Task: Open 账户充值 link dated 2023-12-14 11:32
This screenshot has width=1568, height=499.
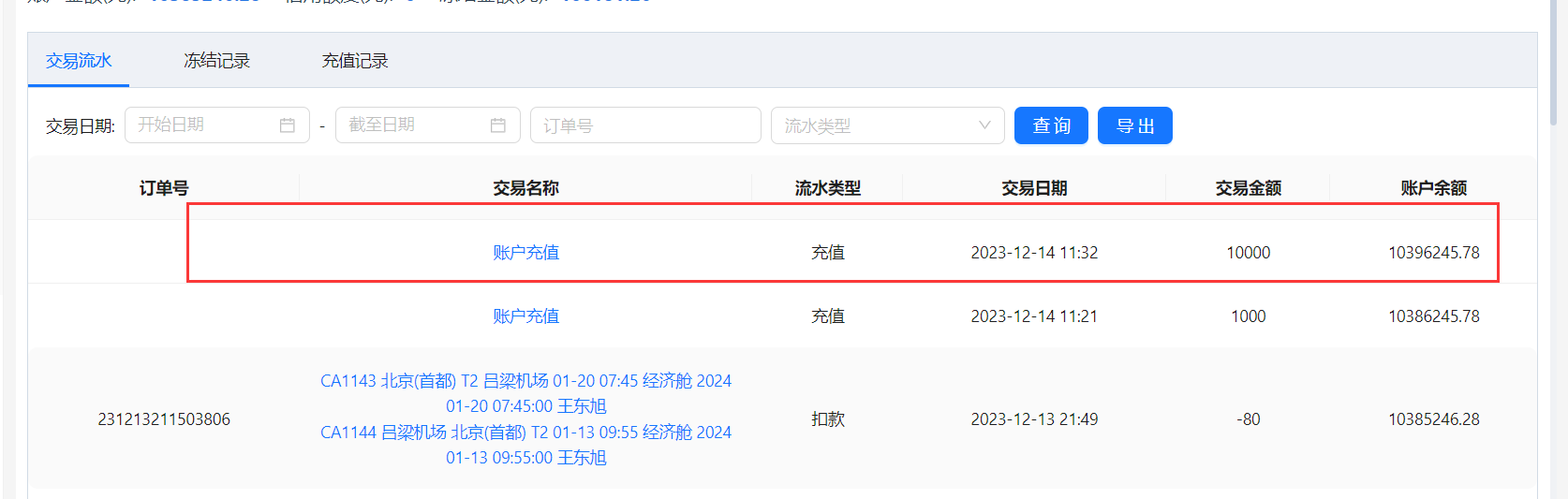Action: point(525,253)
